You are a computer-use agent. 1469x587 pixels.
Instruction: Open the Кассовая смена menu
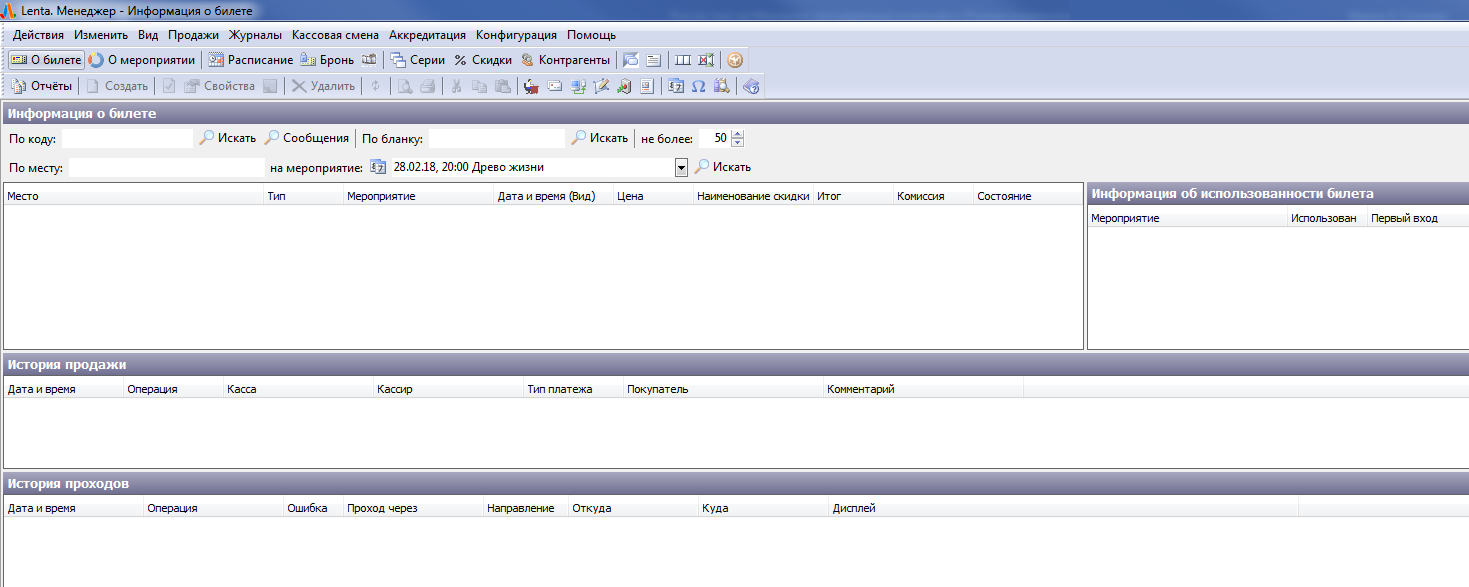(335, 35)
